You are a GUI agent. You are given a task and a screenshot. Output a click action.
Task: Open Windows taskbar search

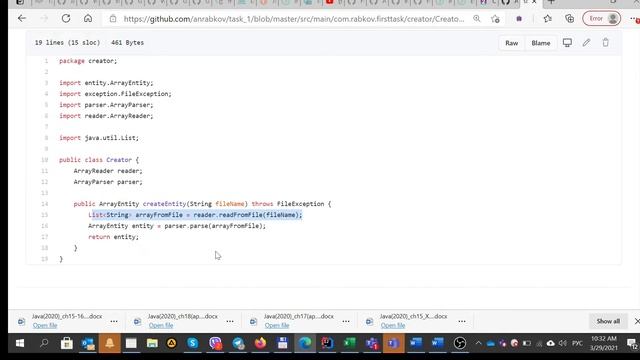coord(44,343)
